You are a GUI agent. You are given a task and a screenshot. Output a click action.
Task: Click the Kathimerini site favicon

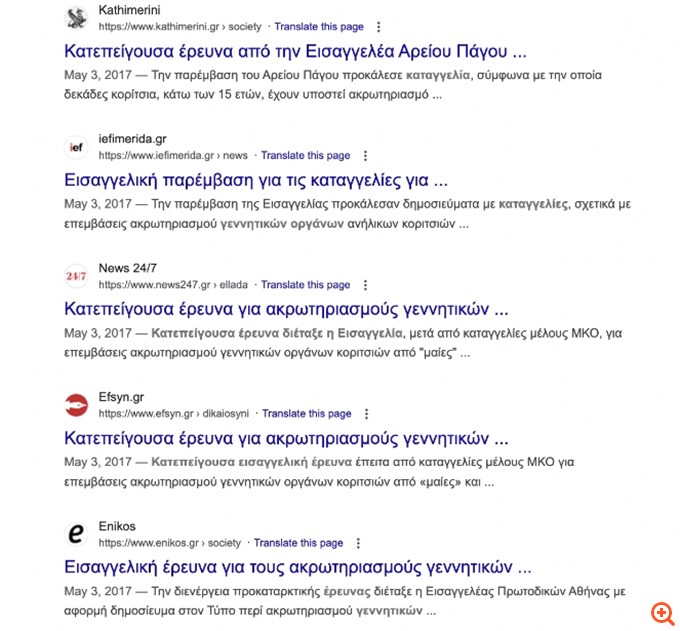coord(77,18)
